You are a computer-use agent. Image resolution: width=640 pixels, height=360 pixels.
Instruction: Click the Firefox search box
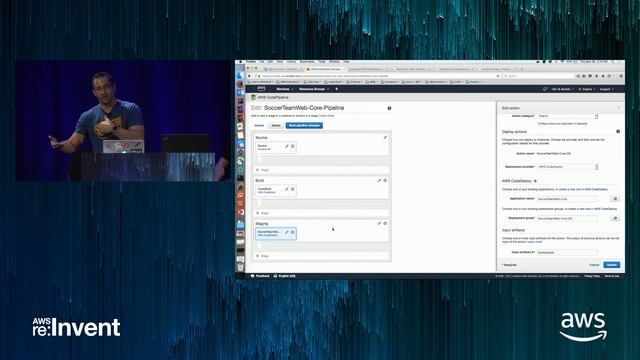[539, 76]
